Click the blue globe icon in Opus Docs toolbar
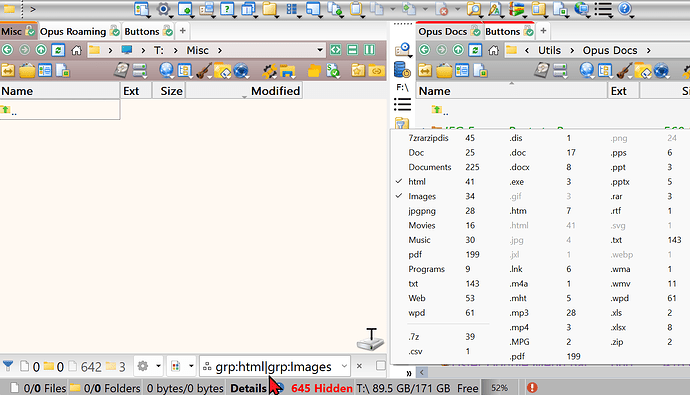This screenshot has height=395, width=690. tap(586, 70)
